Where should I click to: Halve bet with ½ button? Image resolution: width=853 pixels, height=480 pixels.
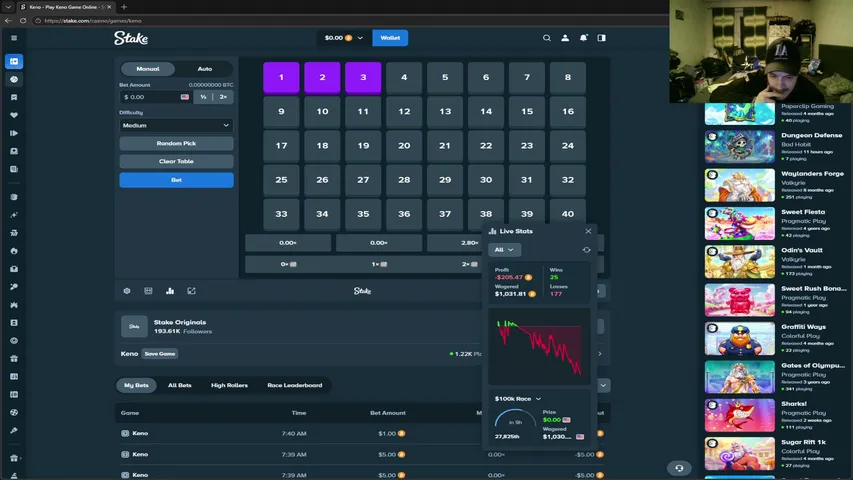click(x=203, y=97)
